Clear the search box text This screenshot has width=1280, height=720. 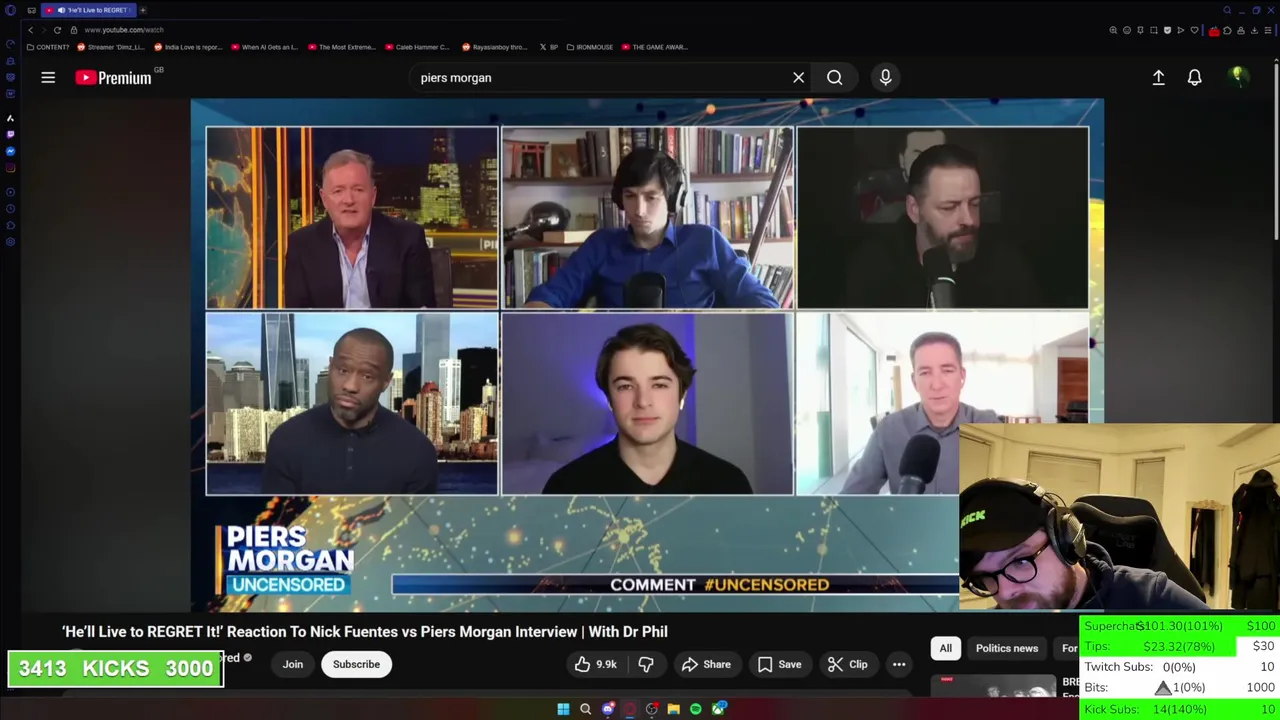click(798, 77)
